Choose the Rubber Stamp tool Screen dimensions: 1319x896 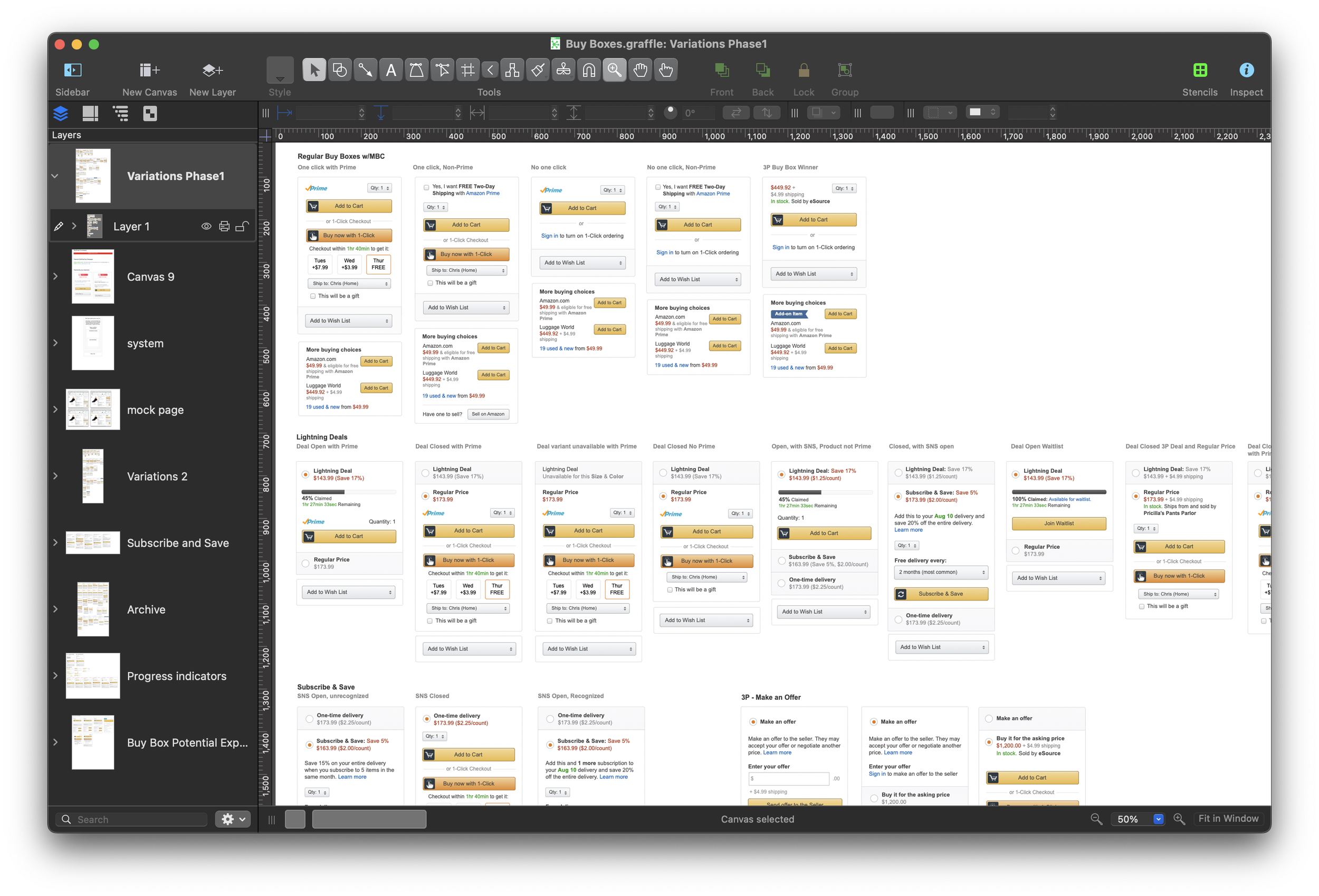(563, 70)
